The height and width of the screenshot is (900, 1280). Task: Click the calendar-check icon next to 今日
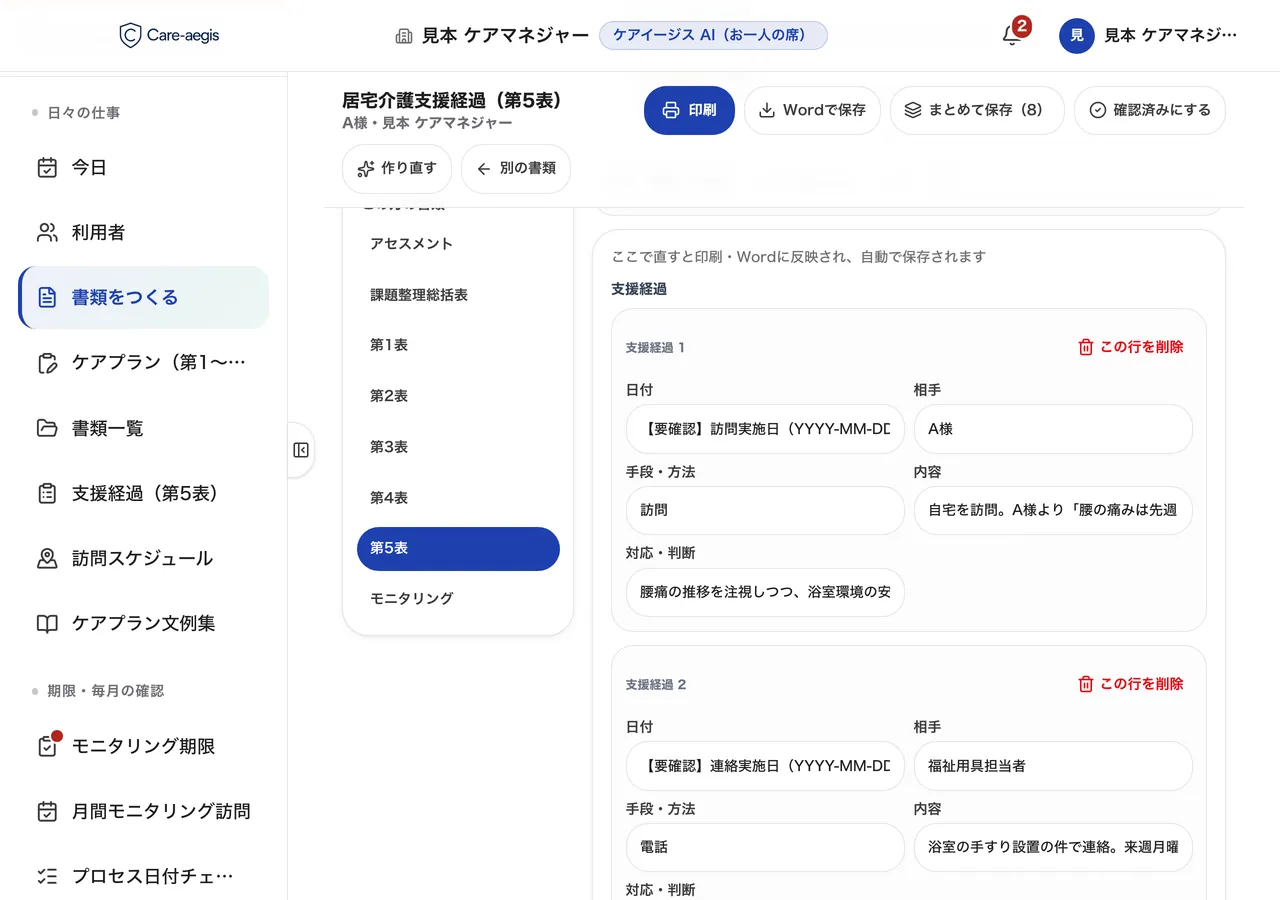pos(47,168)
